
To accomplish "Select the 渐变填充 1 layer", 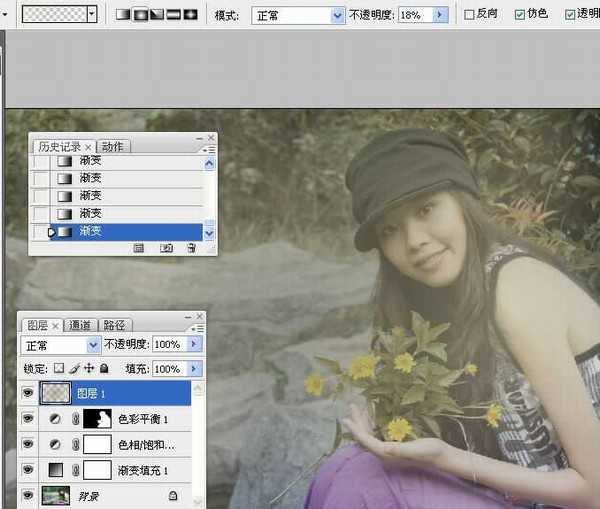I will pyautogui.click(x=143, y=470).
